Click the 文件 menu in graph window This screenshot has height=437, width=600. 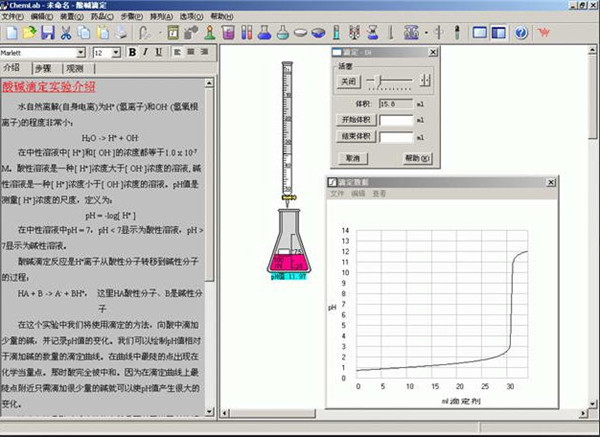337,194
